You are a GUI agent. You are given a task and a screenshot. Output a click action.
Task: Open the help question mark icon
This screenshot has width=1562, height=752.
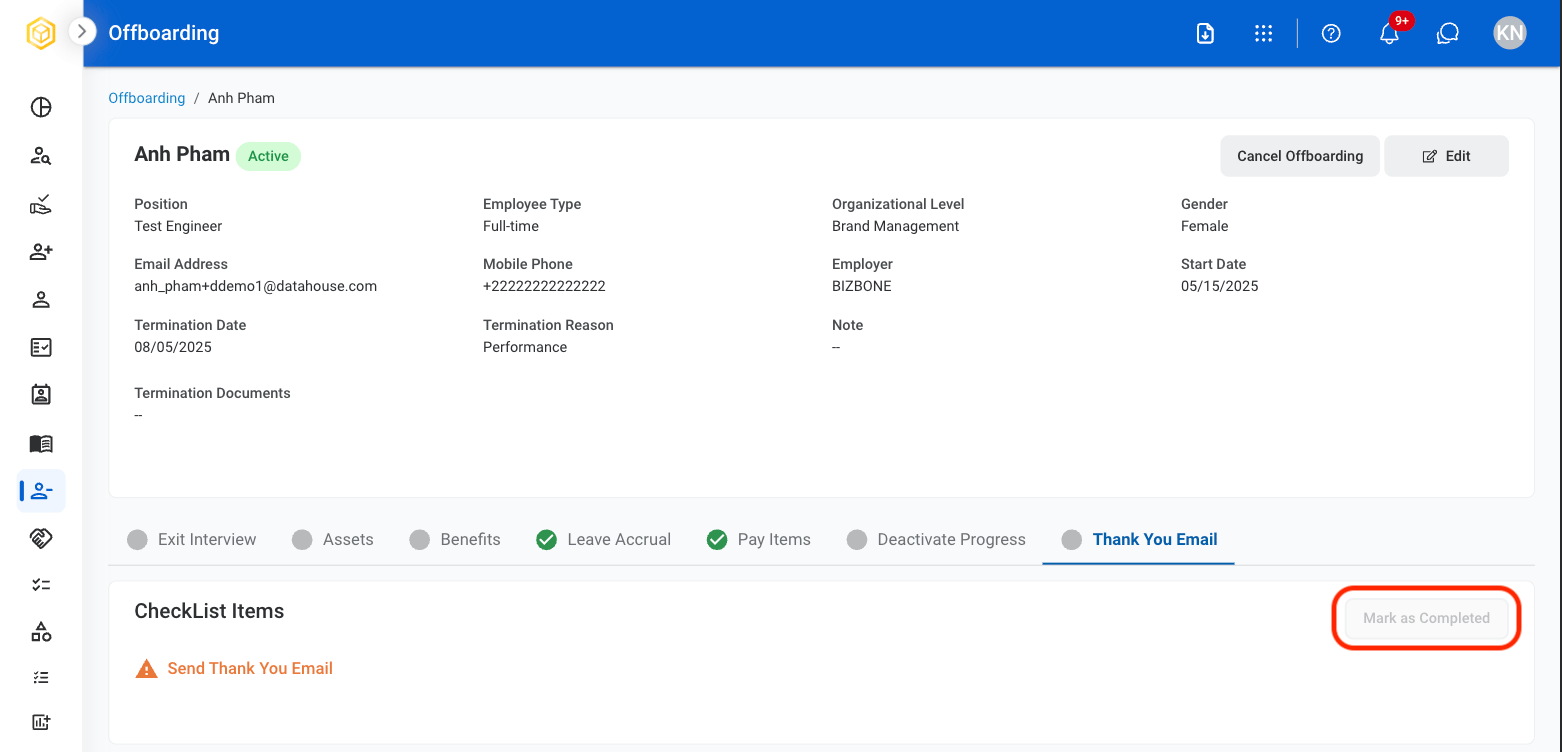click(1331, 33)
